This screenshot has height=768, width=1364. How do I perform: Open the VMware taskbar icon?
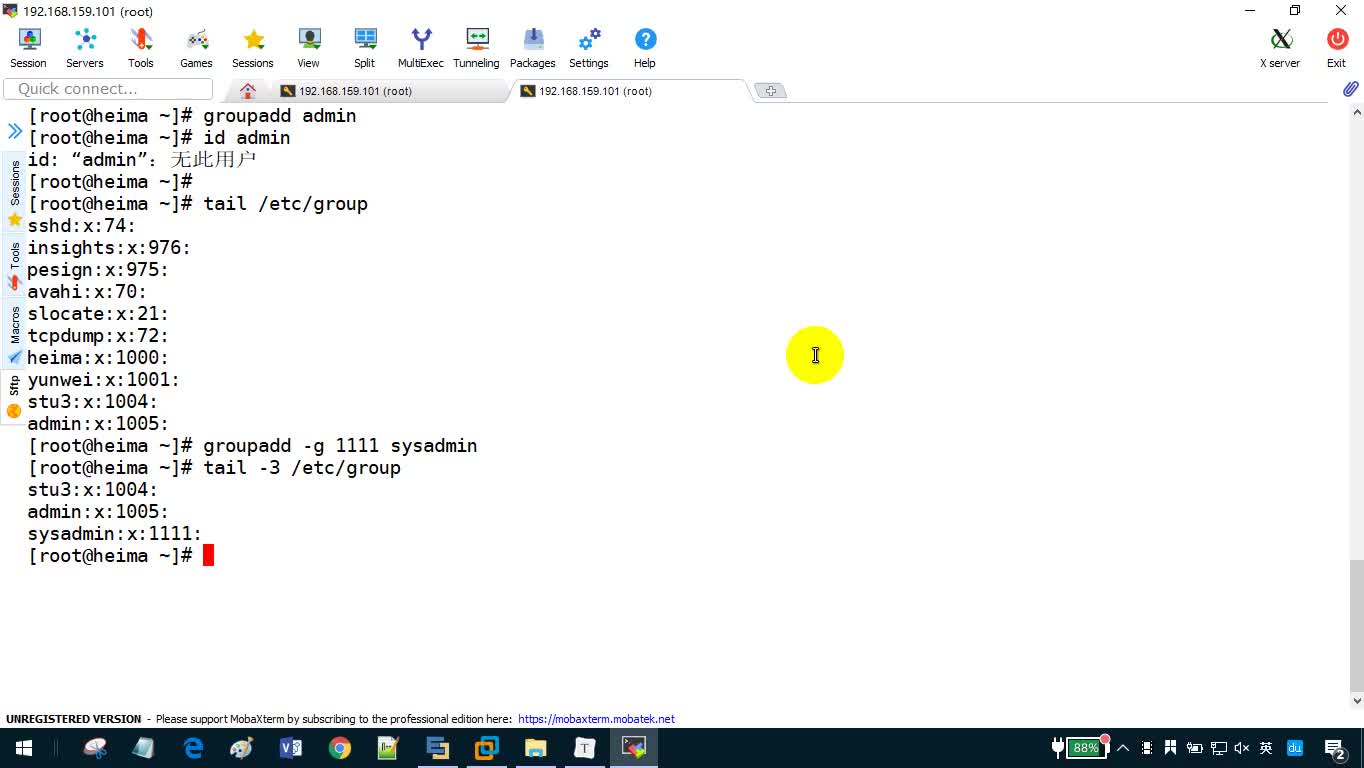(487, 748)
